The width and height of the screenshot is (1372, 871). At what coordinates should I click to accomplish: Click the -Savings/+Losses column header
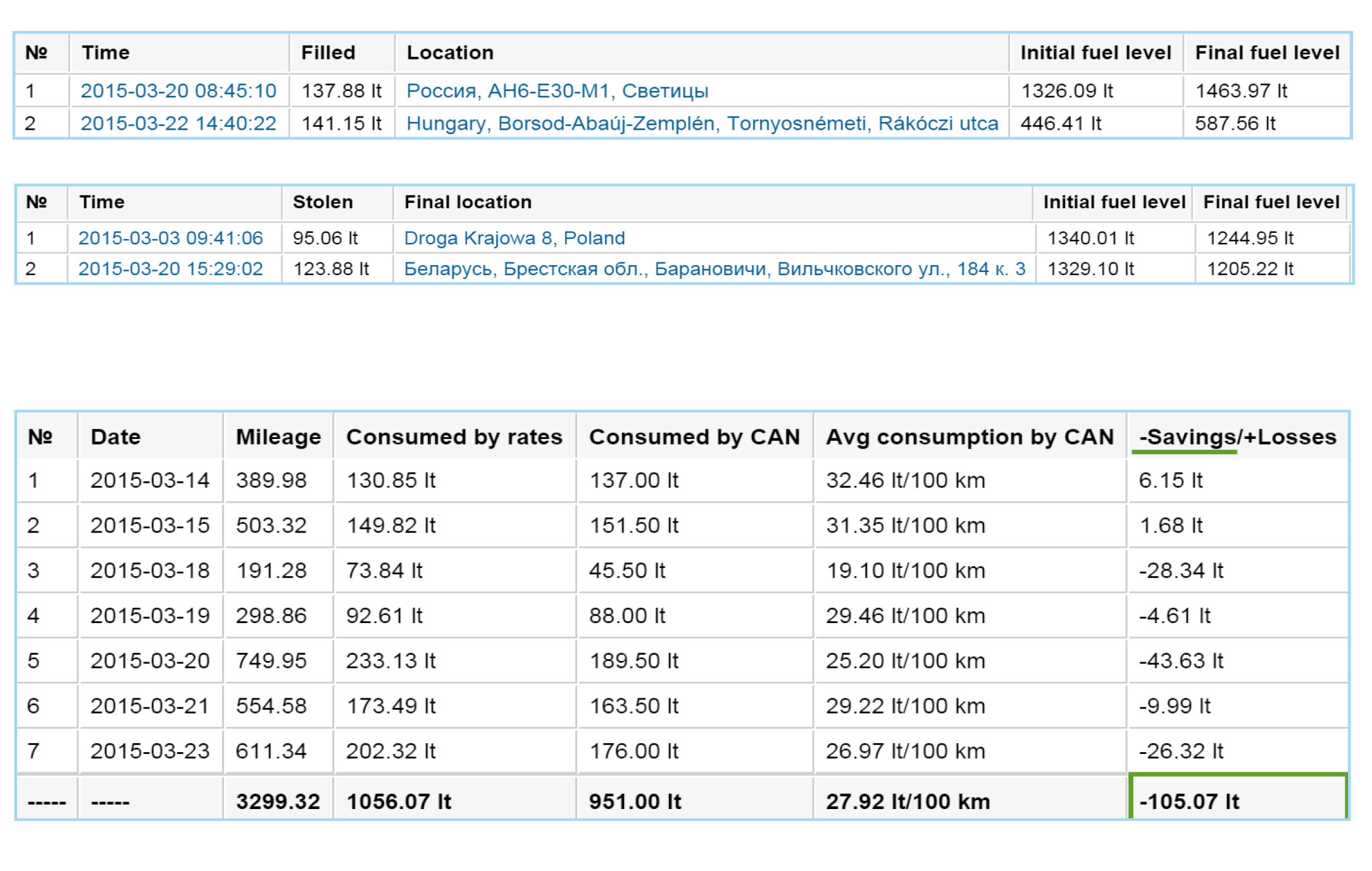1237,437
